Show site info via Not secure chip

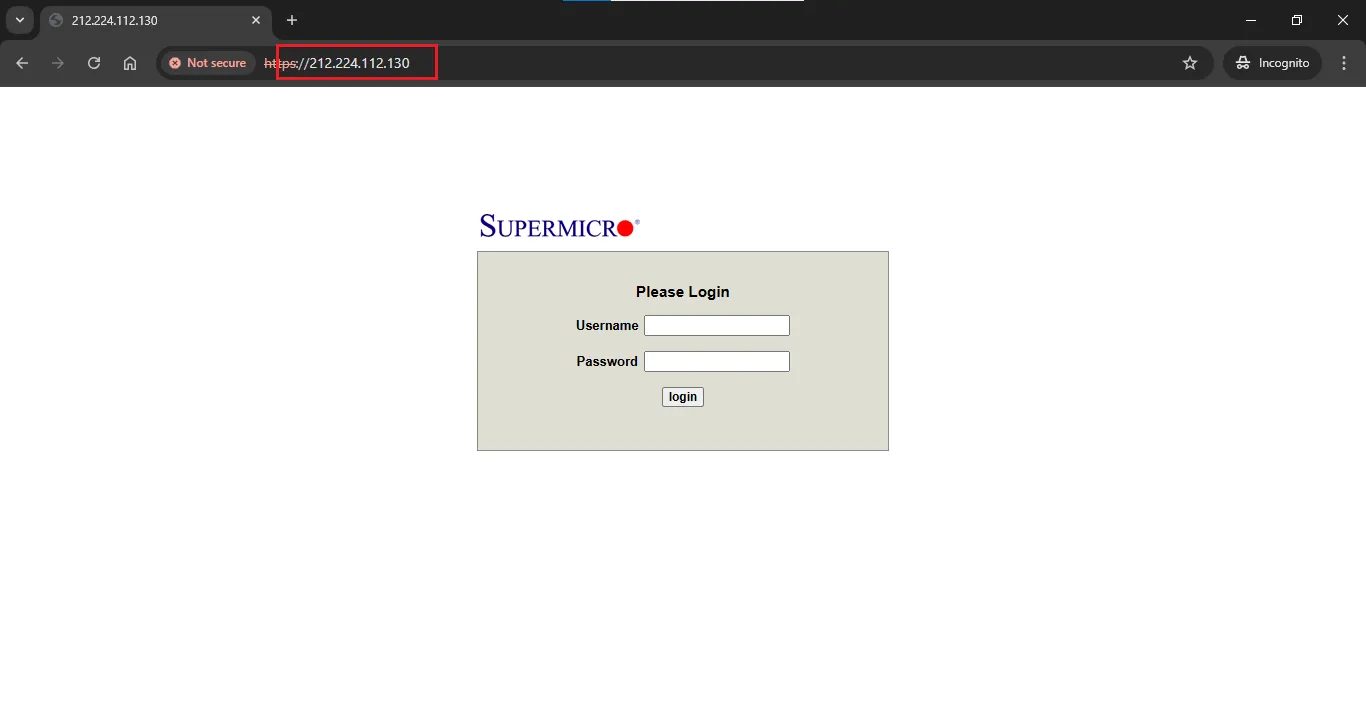(207, 63)
